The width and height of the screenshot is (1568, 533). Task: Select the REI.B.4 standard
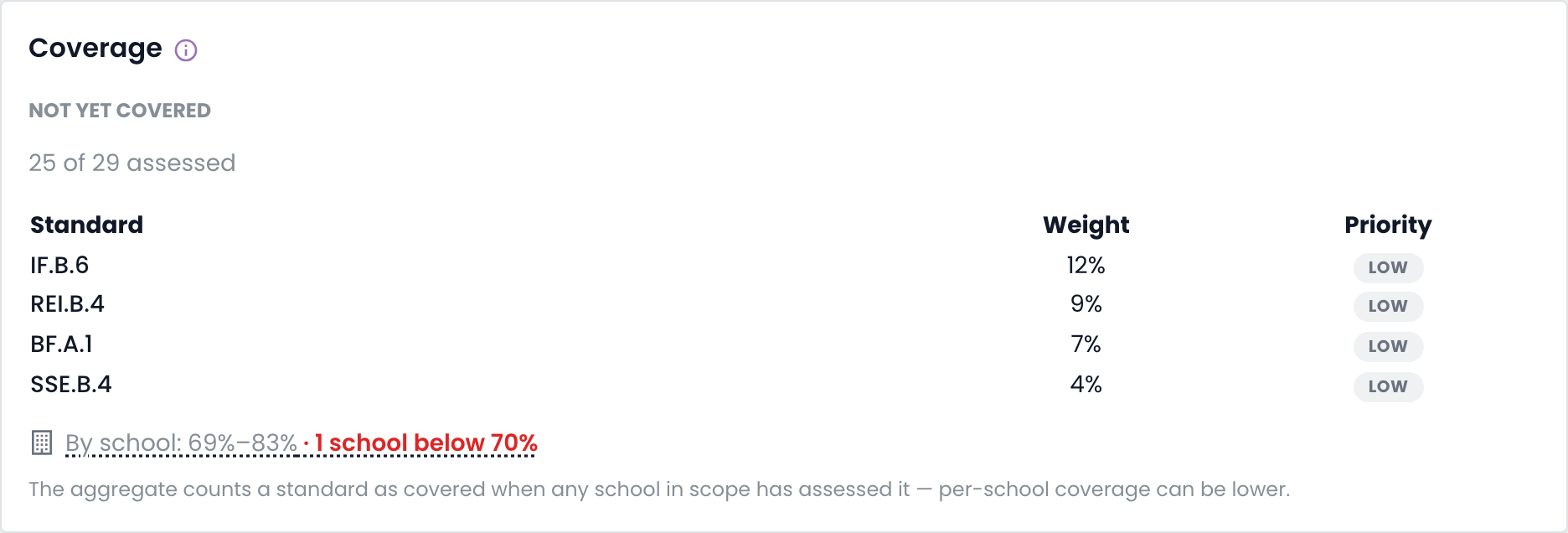(x=68, y=304)
